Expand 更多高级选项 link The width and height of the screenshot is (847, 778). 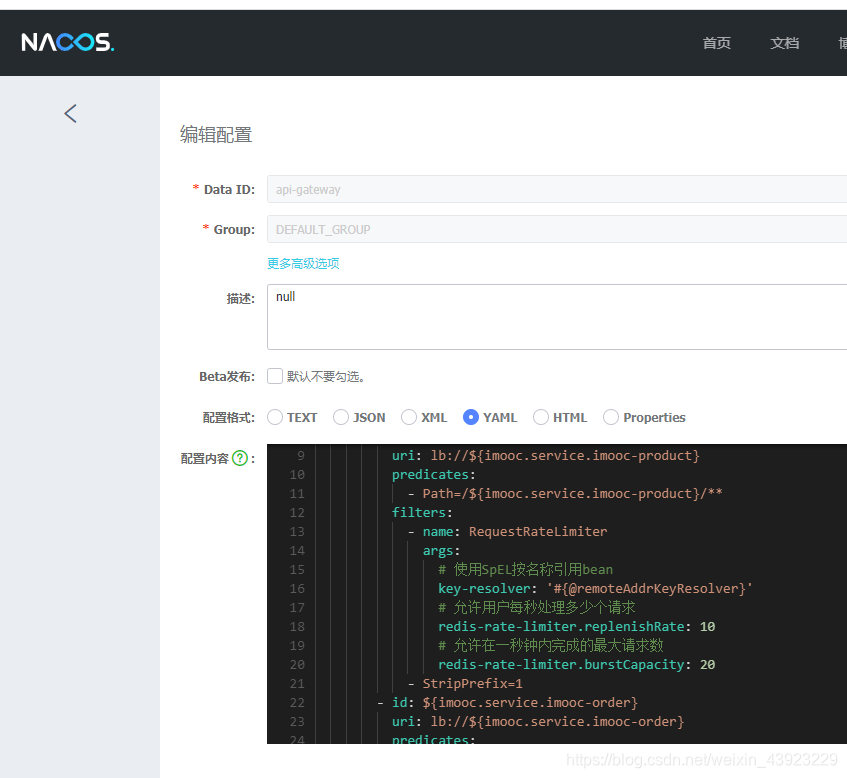303,263
